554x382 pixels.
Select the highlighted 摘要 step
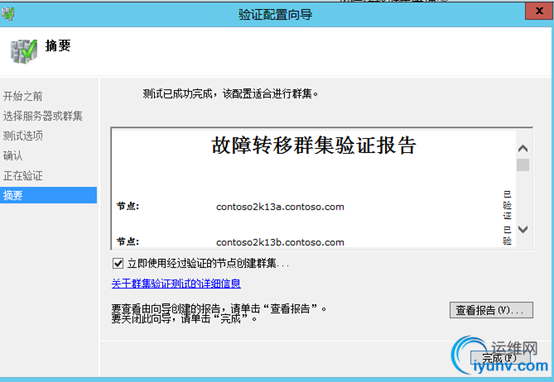point(48,195)
